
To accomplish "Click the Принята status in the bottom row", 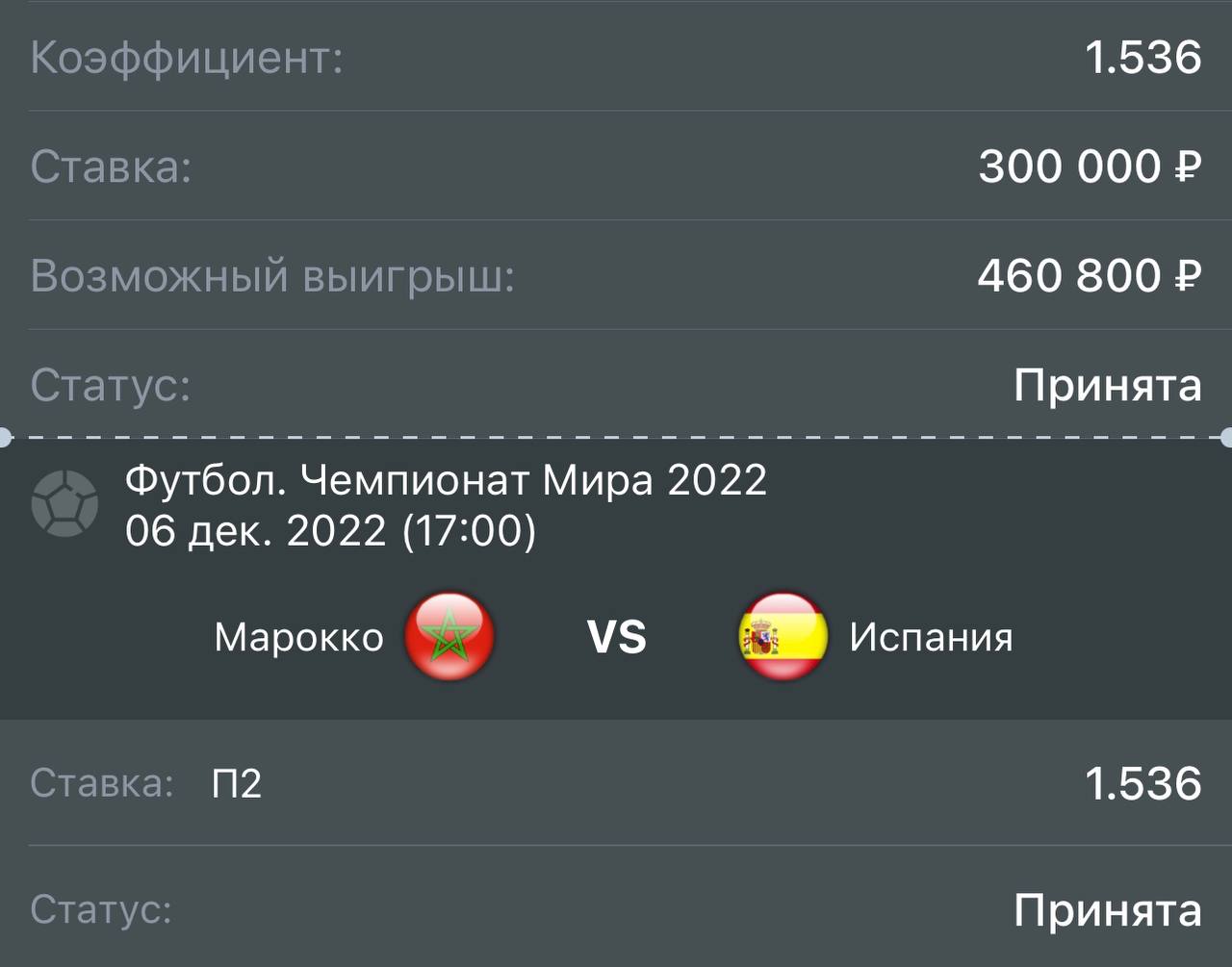I will tap(1108, 910).
